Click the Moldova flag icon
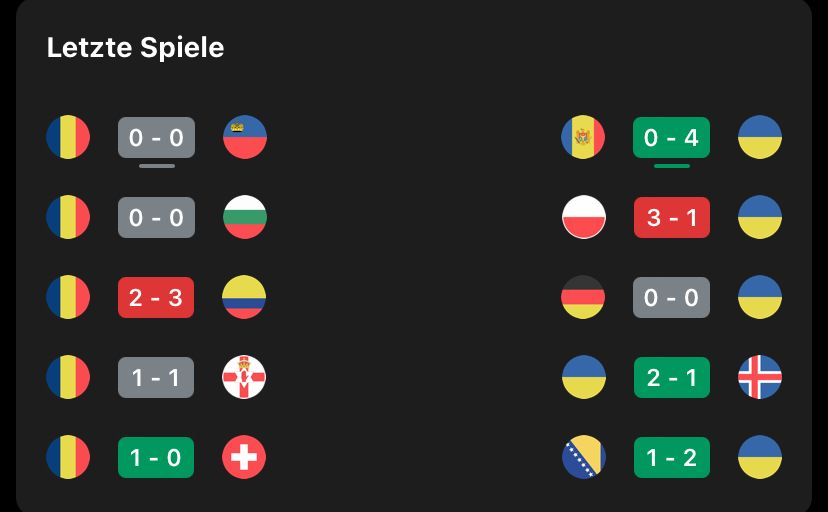Screen dimensions: 828x512 point(584,138)
